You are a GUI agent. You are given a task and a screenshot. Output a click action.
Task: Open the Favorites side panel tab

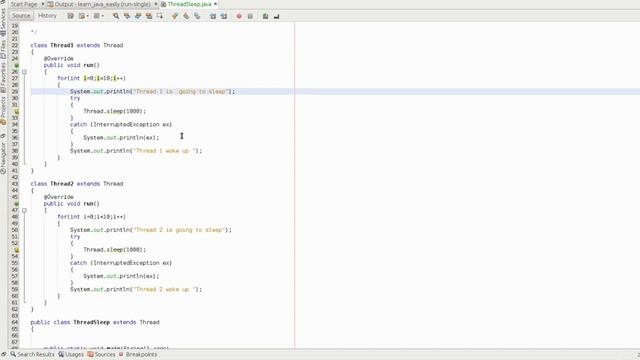pos(3,77)
